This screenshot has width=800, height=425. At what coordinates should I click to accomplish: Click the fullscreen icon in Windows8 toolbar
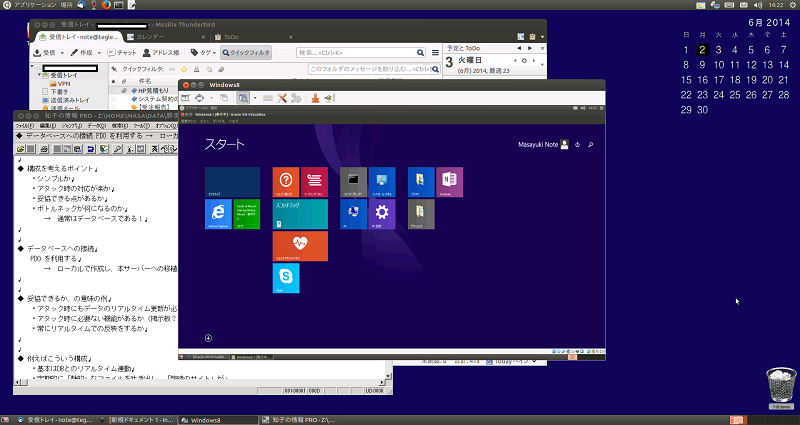[x=185, y=98]
